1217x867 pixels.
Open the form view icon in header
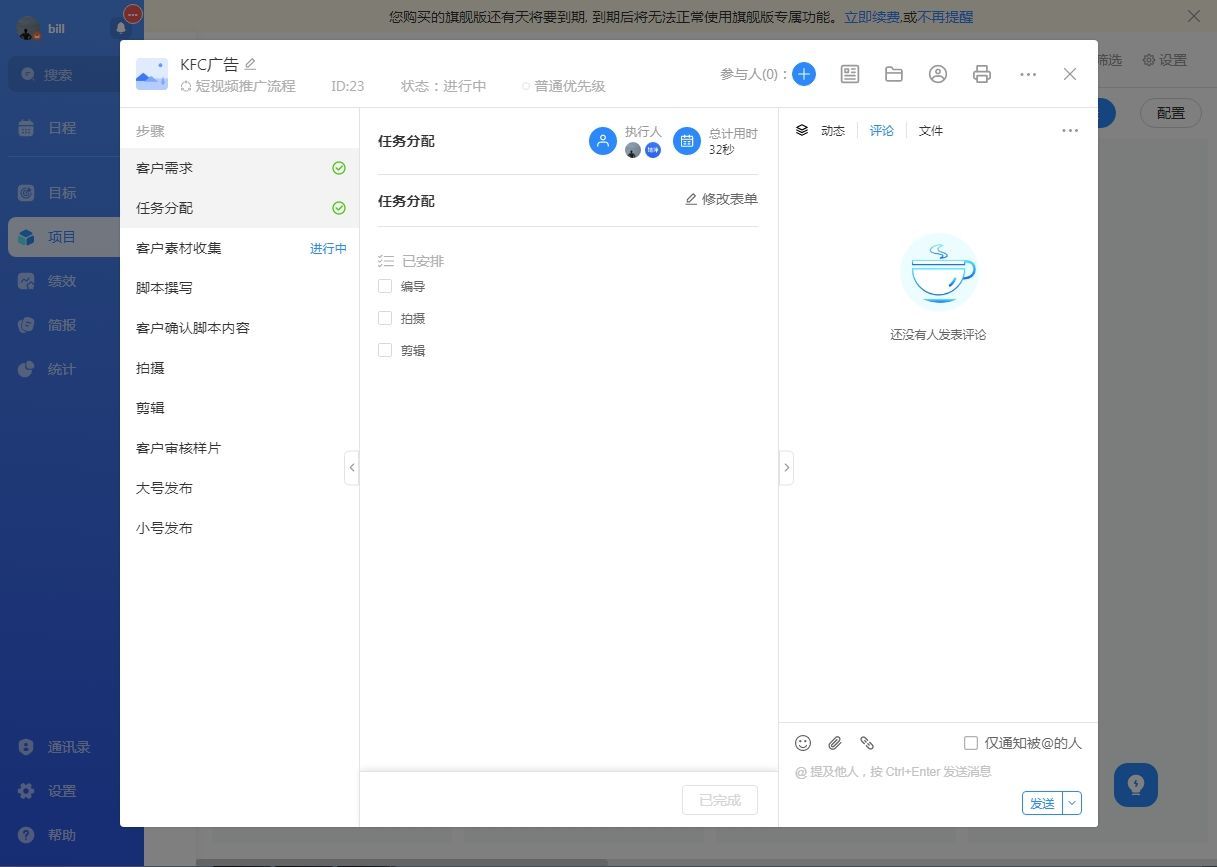click(850, 74)
